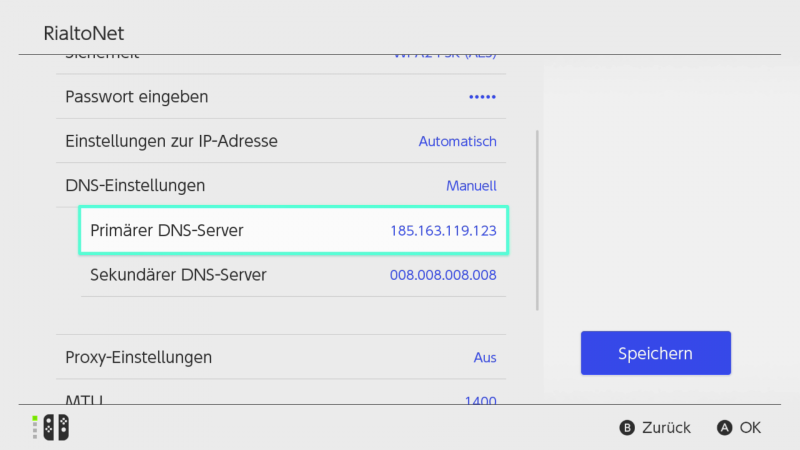Image resolution: width=800 pixels, height=450 pixels.
Task: Click the Joy-Con controller icon
Action: 50,427
